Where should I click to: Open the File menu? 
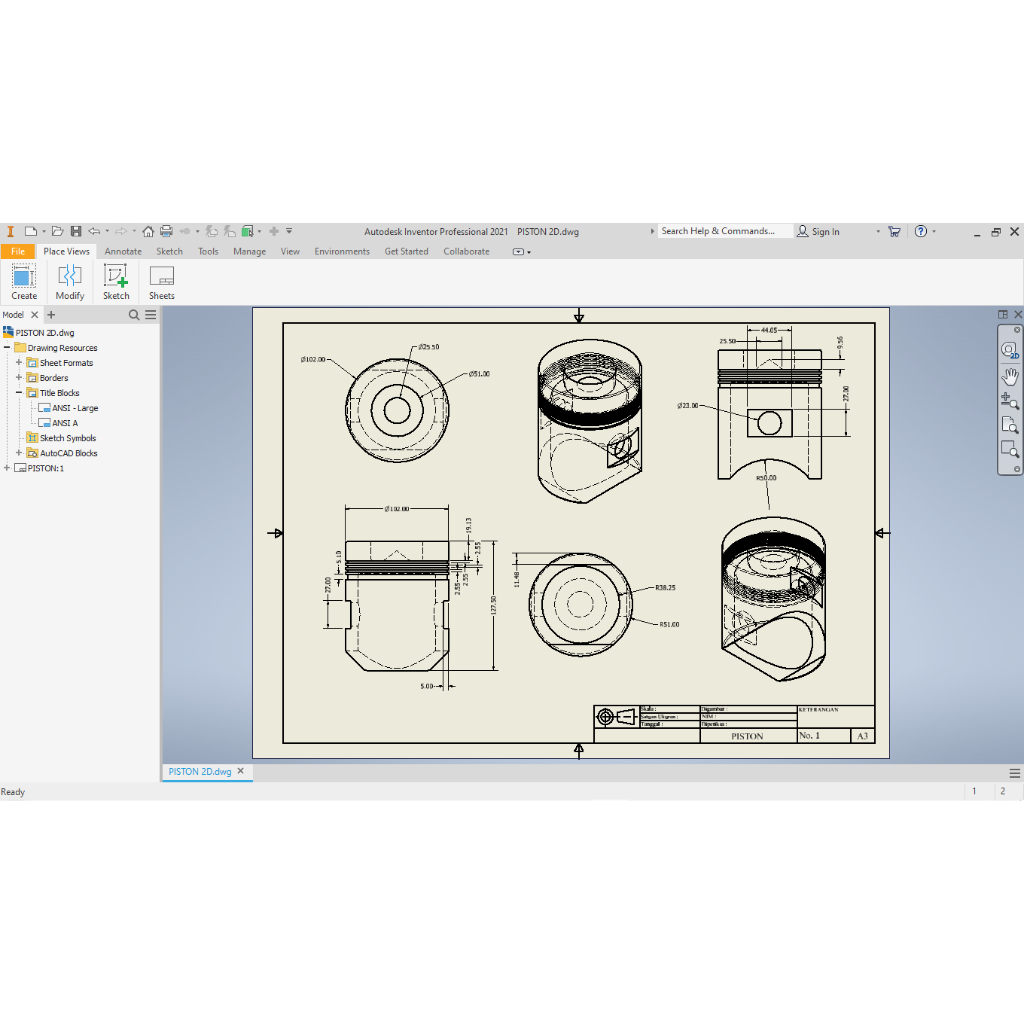[x=18, y=251]
